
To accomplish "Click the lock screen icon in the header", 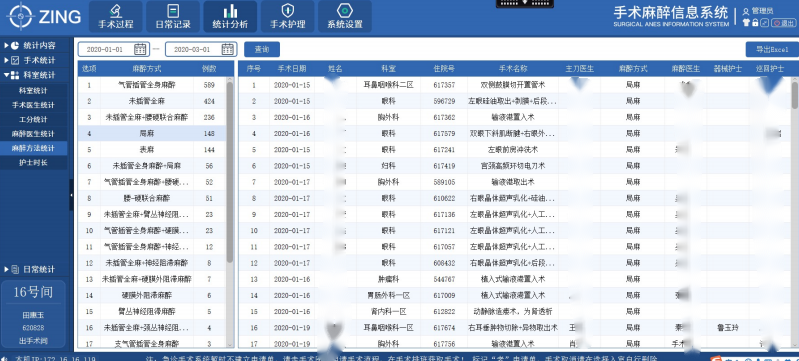I will pyautogui.click(x=755, y=23).
